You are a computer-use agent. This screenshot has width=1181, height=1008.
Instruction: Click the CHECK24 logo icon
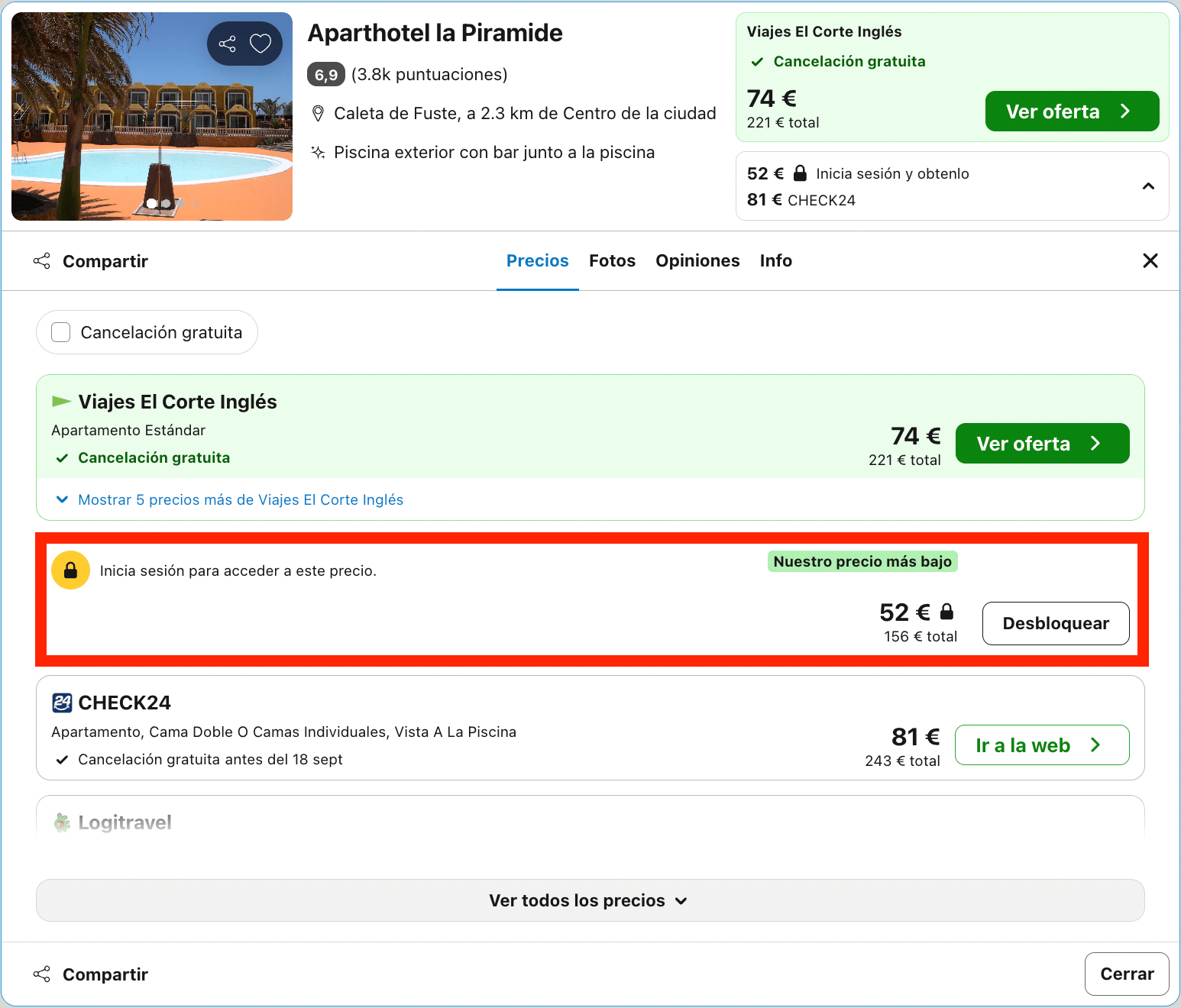62,703
